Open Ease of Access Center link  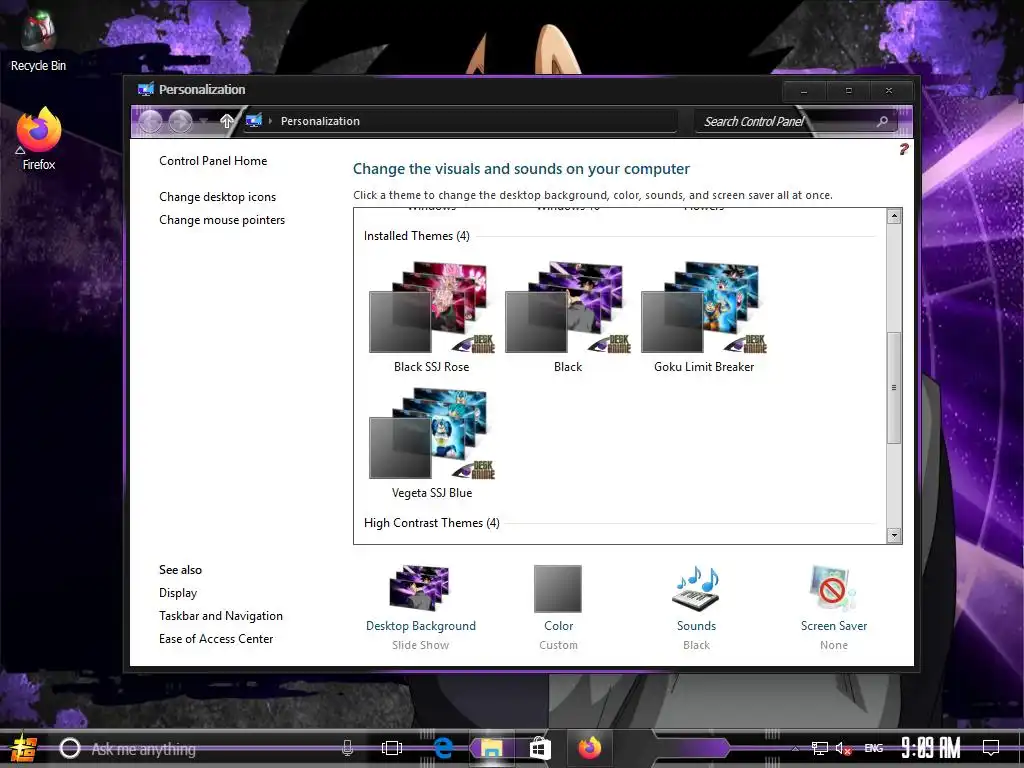[216, 639]
